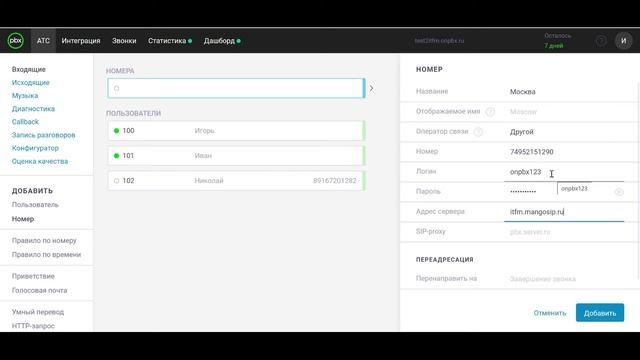This screenshot has width=640, height=360.
Task: Select user 102 Николай row
Action: point(236,181)
